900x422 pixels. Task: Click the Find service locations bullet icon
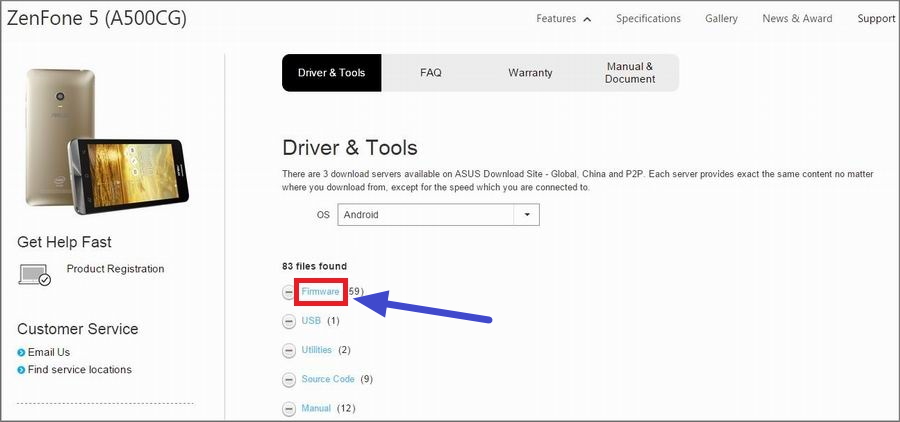tap(21, 370)
